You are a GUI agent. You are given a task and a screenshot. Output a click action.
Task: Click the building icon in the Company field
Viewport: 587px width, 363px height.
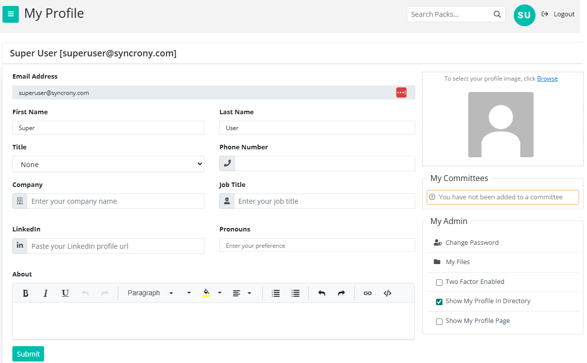coord(20,201)
